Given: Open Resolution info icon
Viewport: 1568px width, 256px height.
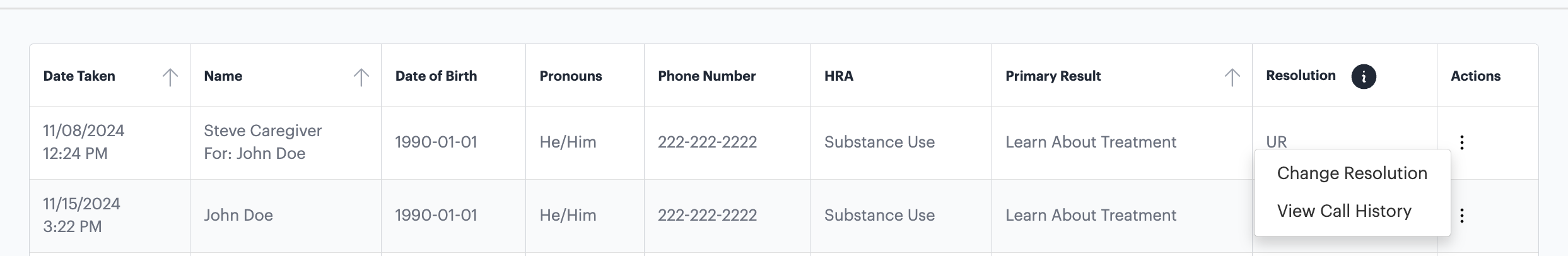Looking at the screenshot, I should click(1363, 77).
